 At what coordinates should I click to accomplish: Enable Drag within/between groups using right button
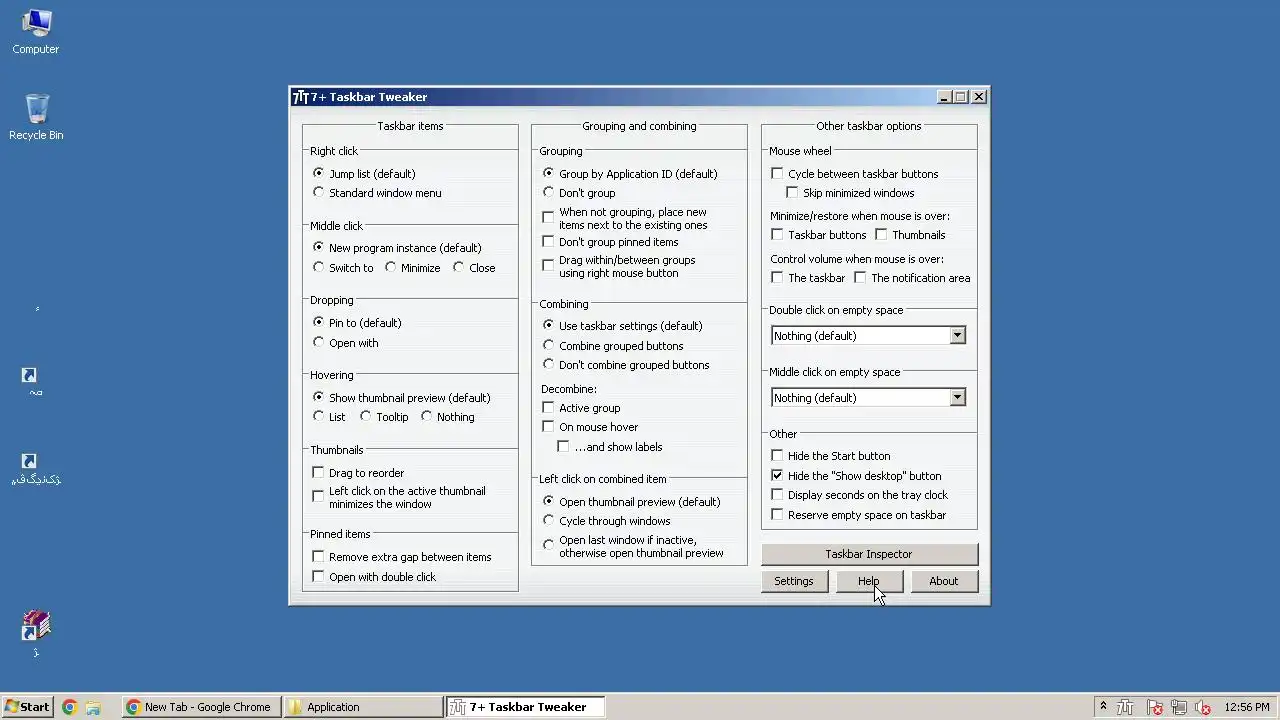click(x=548, y=265)
